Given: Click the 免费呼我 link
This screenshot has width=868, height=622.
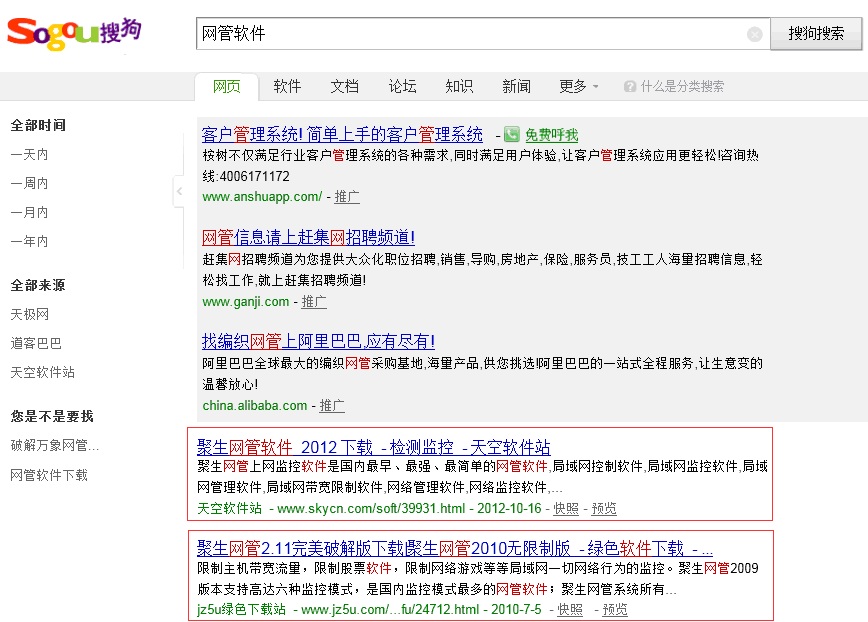Looking at the screenshot, I should coord(551,134).
